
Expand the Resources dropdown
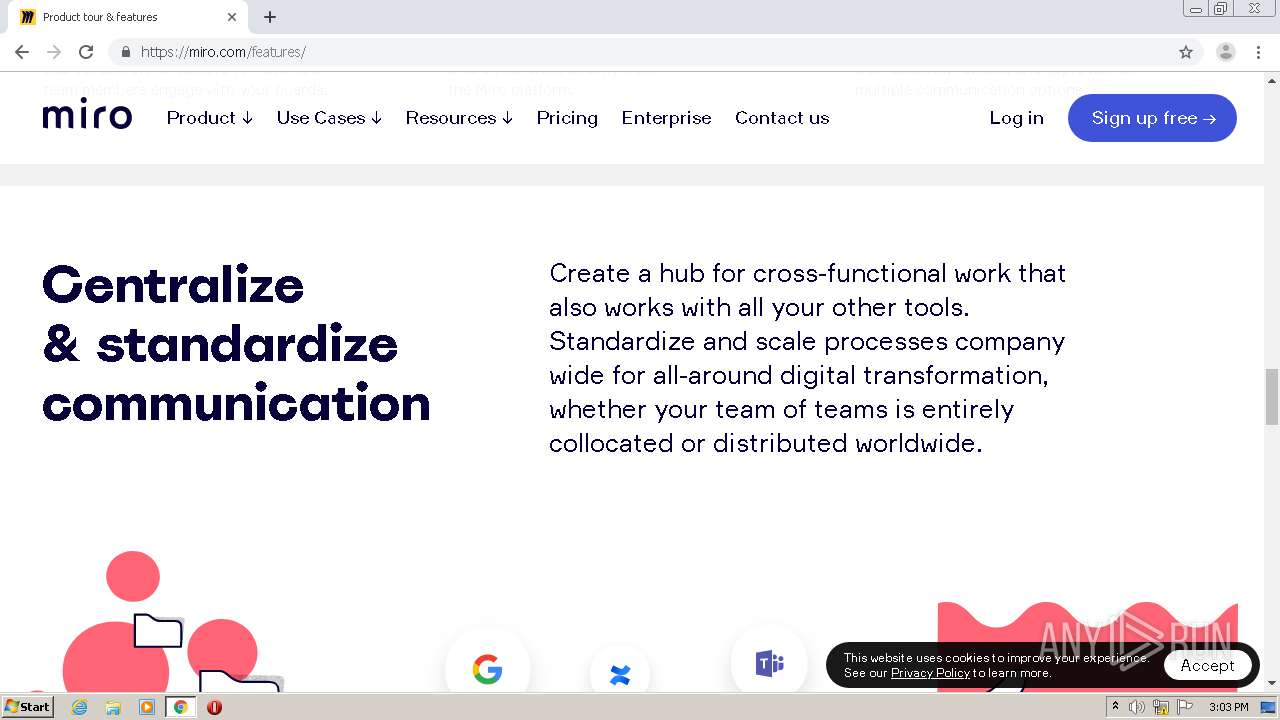pyautogui.click(x=459, y=118)
